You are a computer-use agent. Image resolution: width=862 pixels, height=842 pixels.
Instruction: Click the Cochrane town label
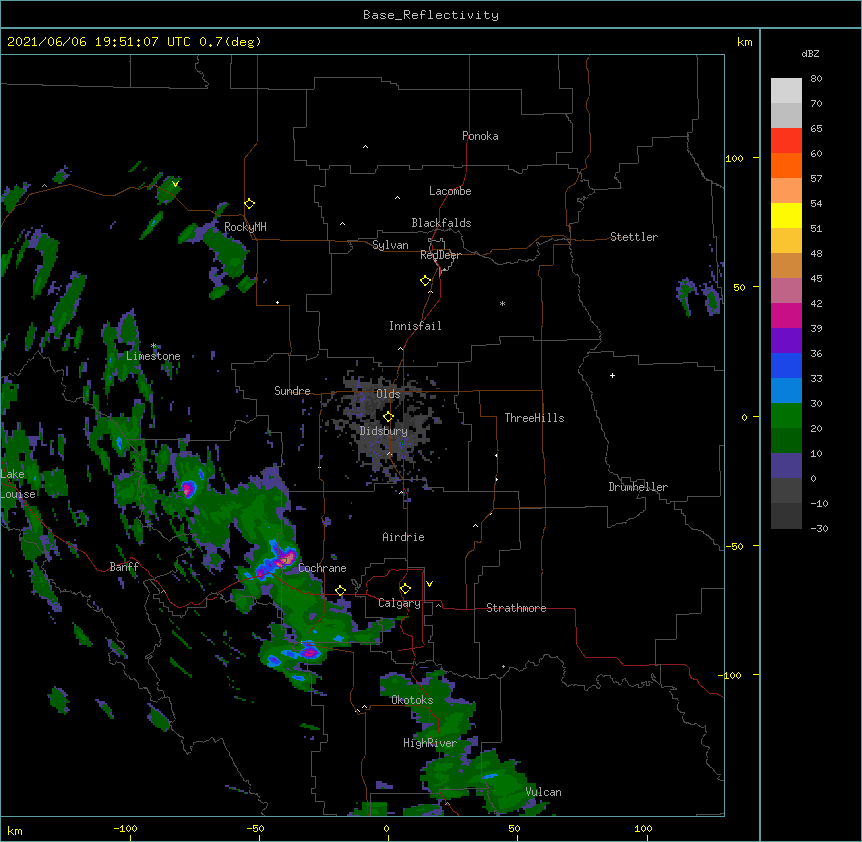click(322, 568)
